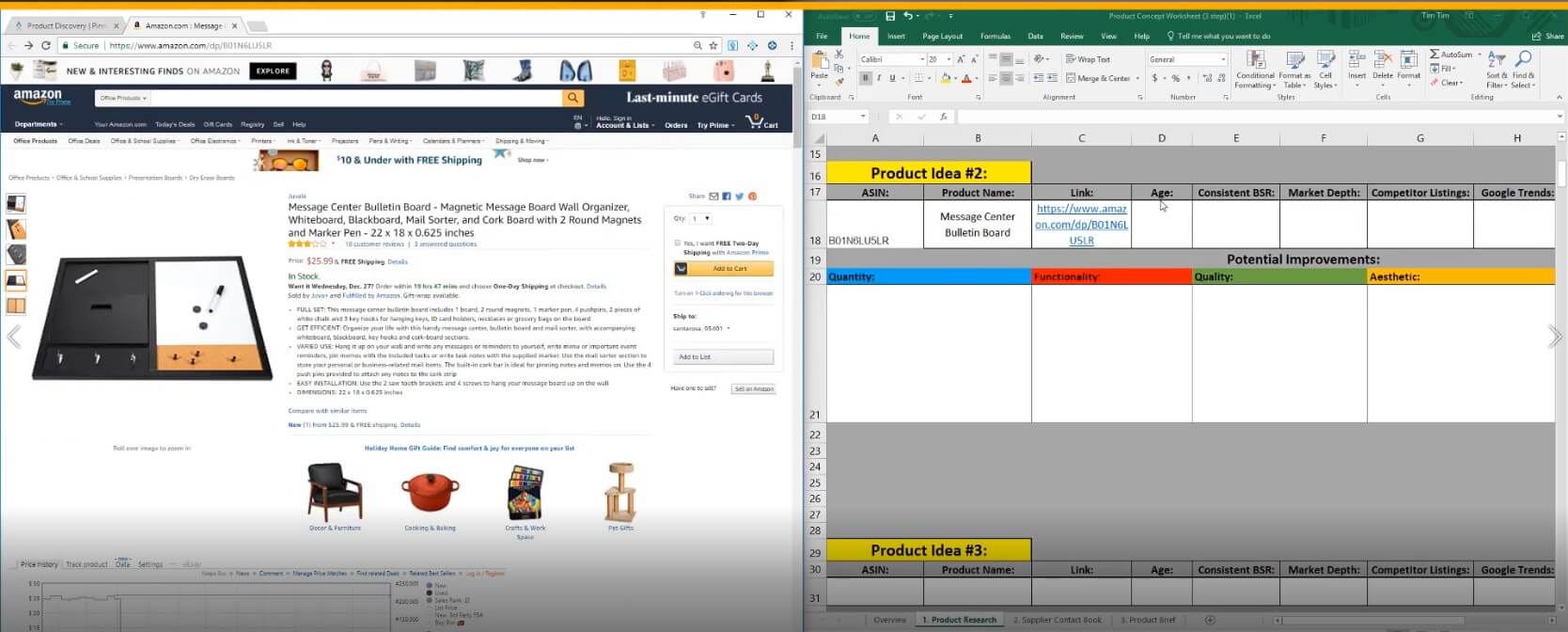Click the Increase Font Size icon in Excel
The image size is (1568, 632).
(x=960, y=59)
